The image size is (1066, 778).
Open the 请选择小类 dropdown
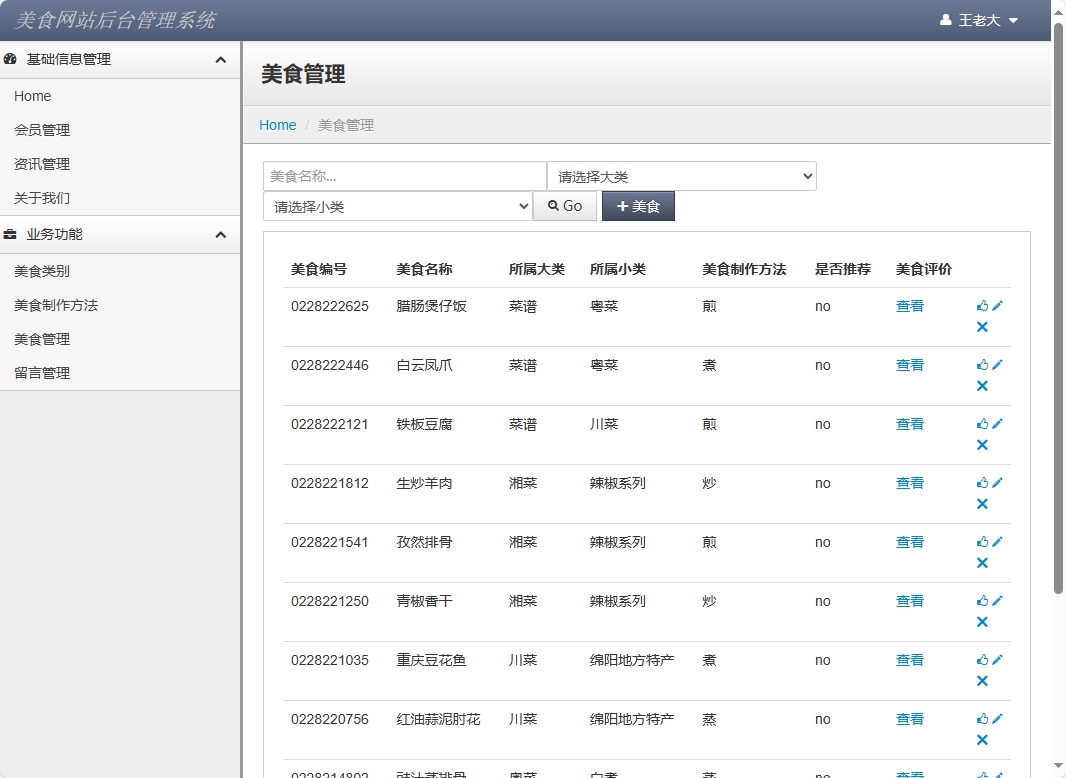(397, 206)
